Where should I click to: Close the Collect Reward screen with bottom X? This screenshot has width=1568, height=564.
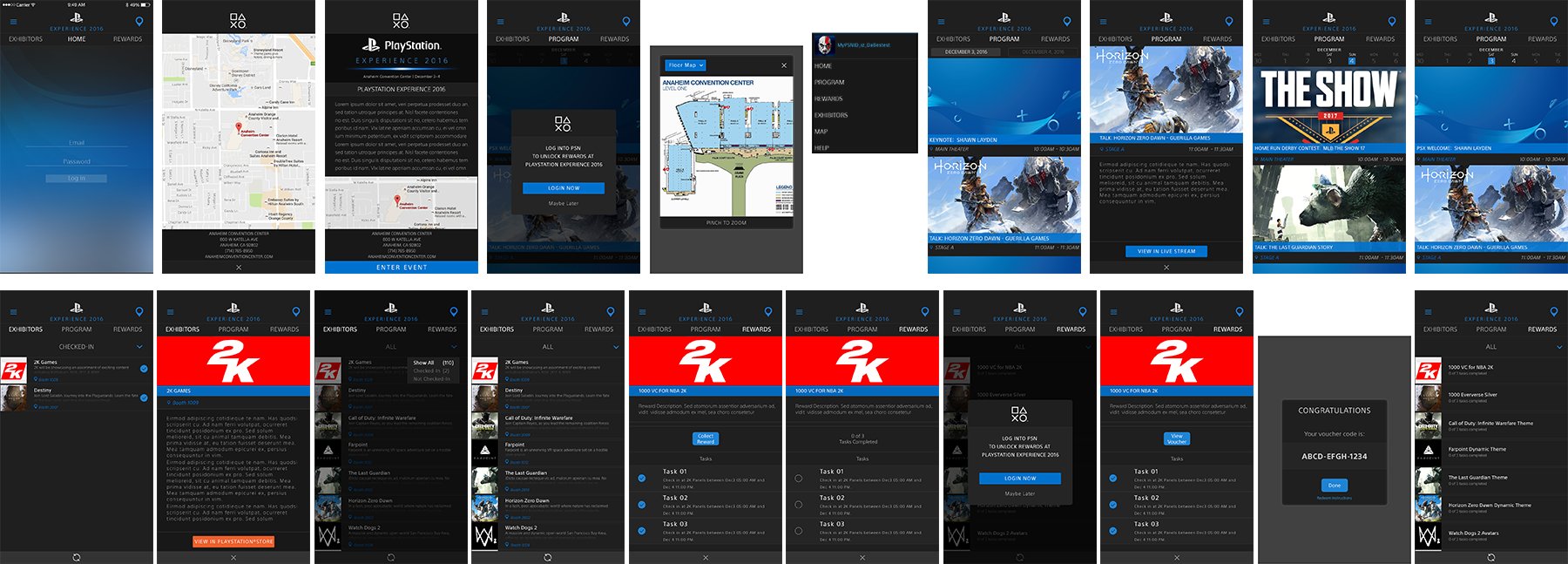click(706, 557)
